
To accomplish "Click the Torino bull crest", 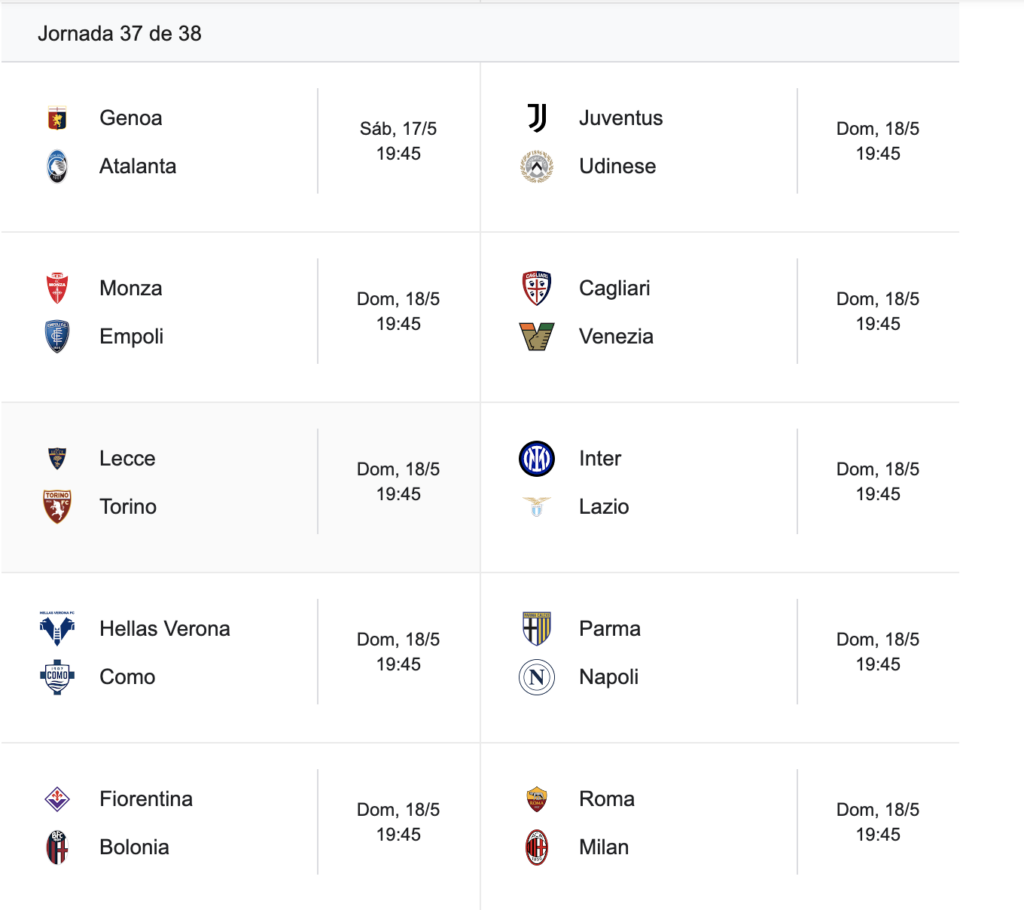I will [x=57, y=507].
